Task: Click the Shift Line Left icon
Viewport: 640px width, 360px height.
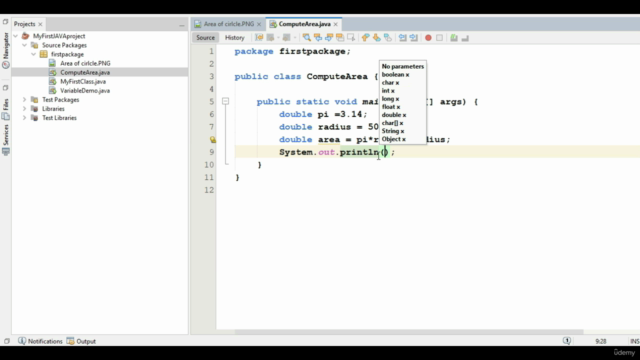Action: click(402, 38)
